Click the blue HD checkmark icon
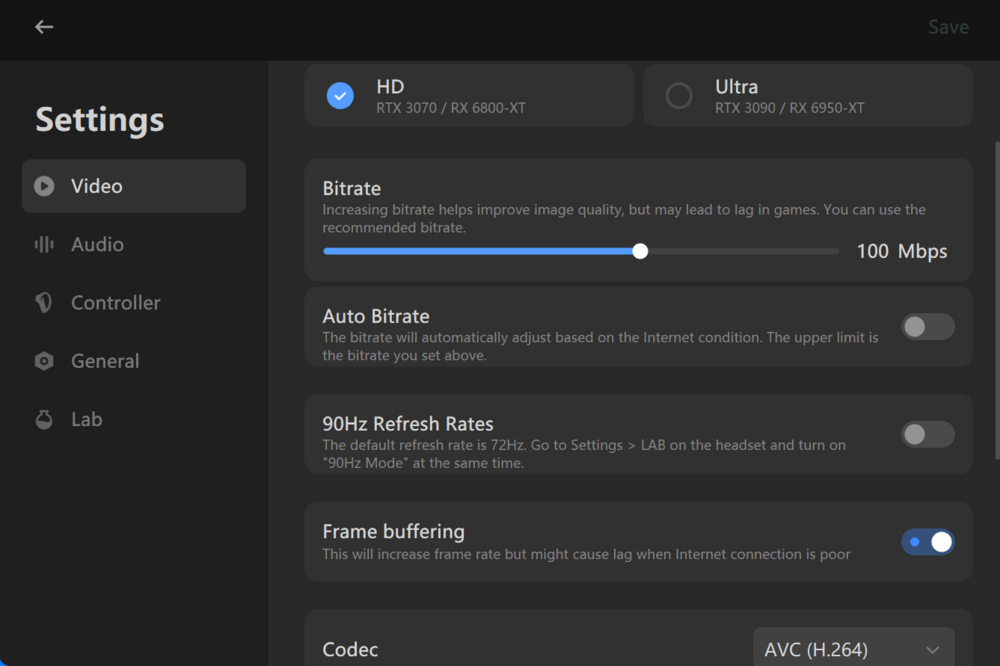Screen dimensions: 1000x666 click(340, 96)
